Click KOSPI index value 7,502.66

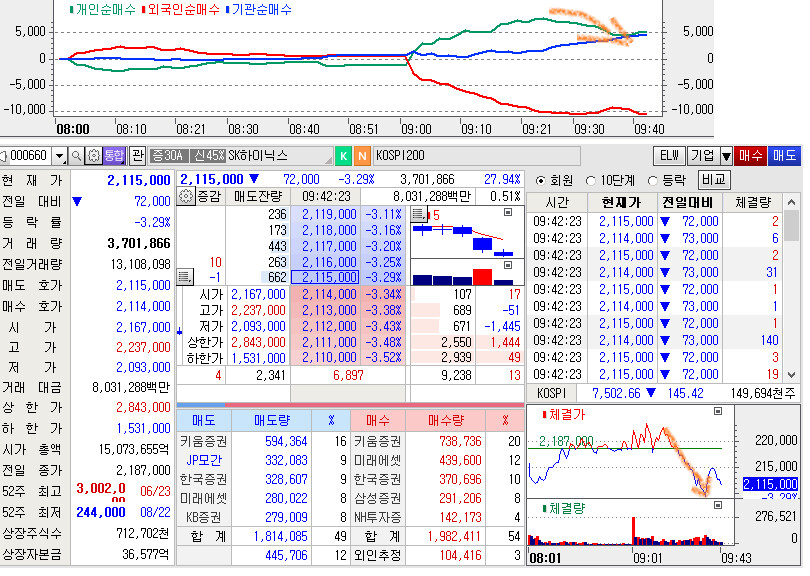616,394
